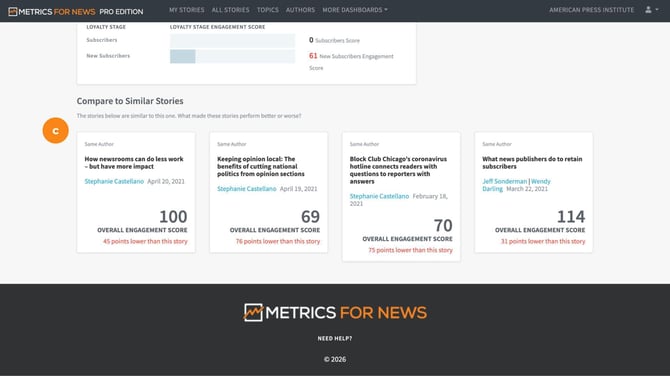Screen dimensions: 670x376
Task: Click '76 points lower than this story'
Action: [x=278, y=241]
